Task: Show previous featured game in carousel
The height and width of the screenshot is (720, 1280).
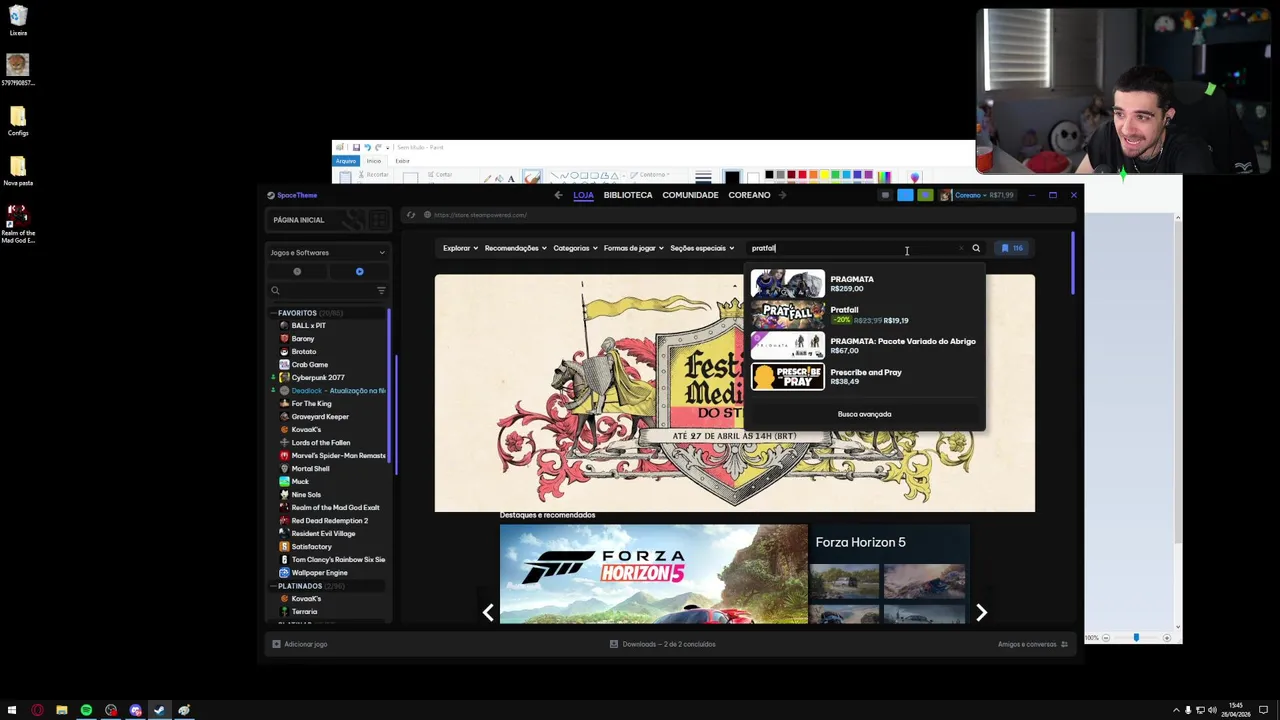Action: pos(488,612)
